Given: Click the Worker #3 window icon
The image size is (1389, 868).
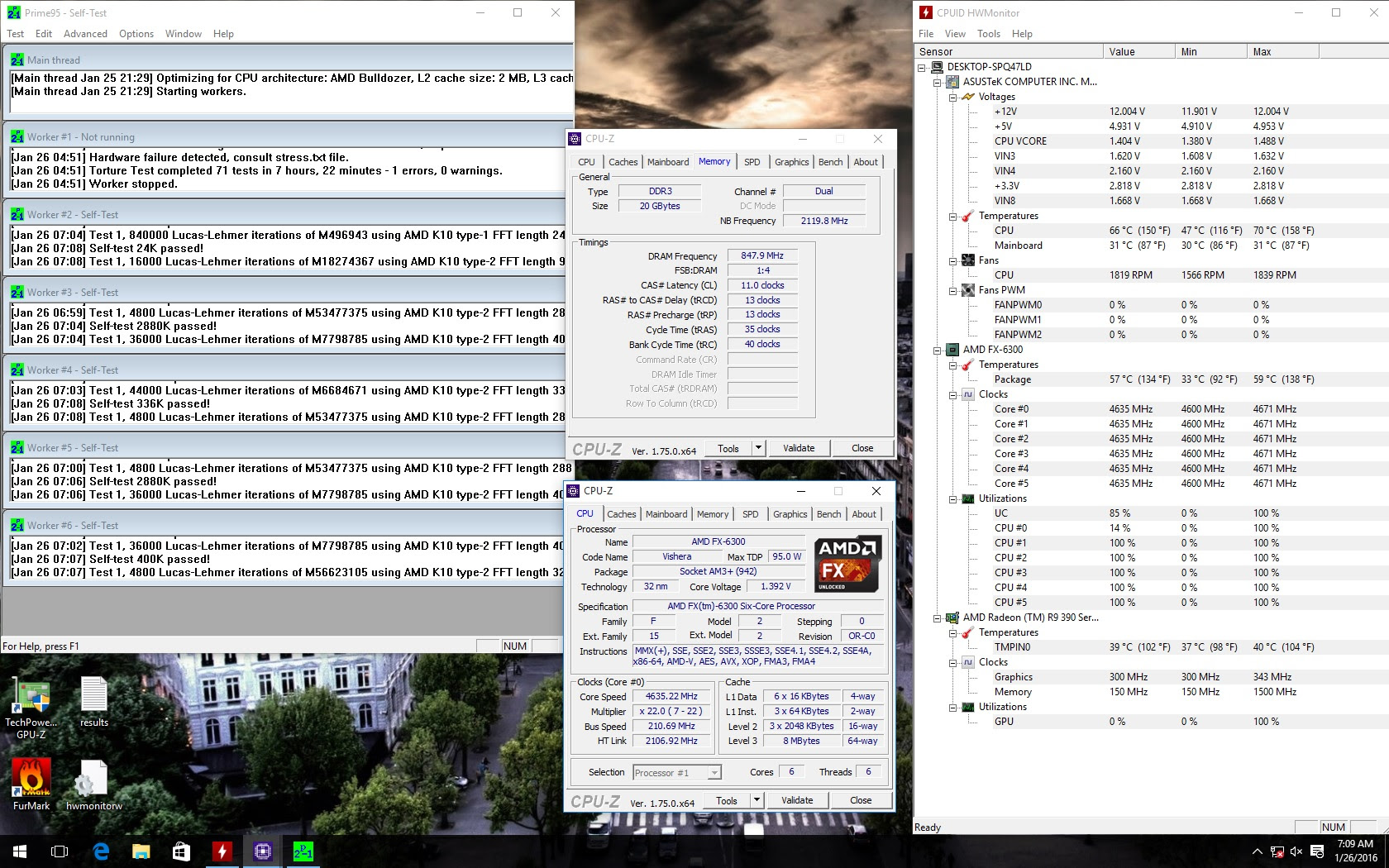Looking at the screenshot, I should (x=17, y=292).
